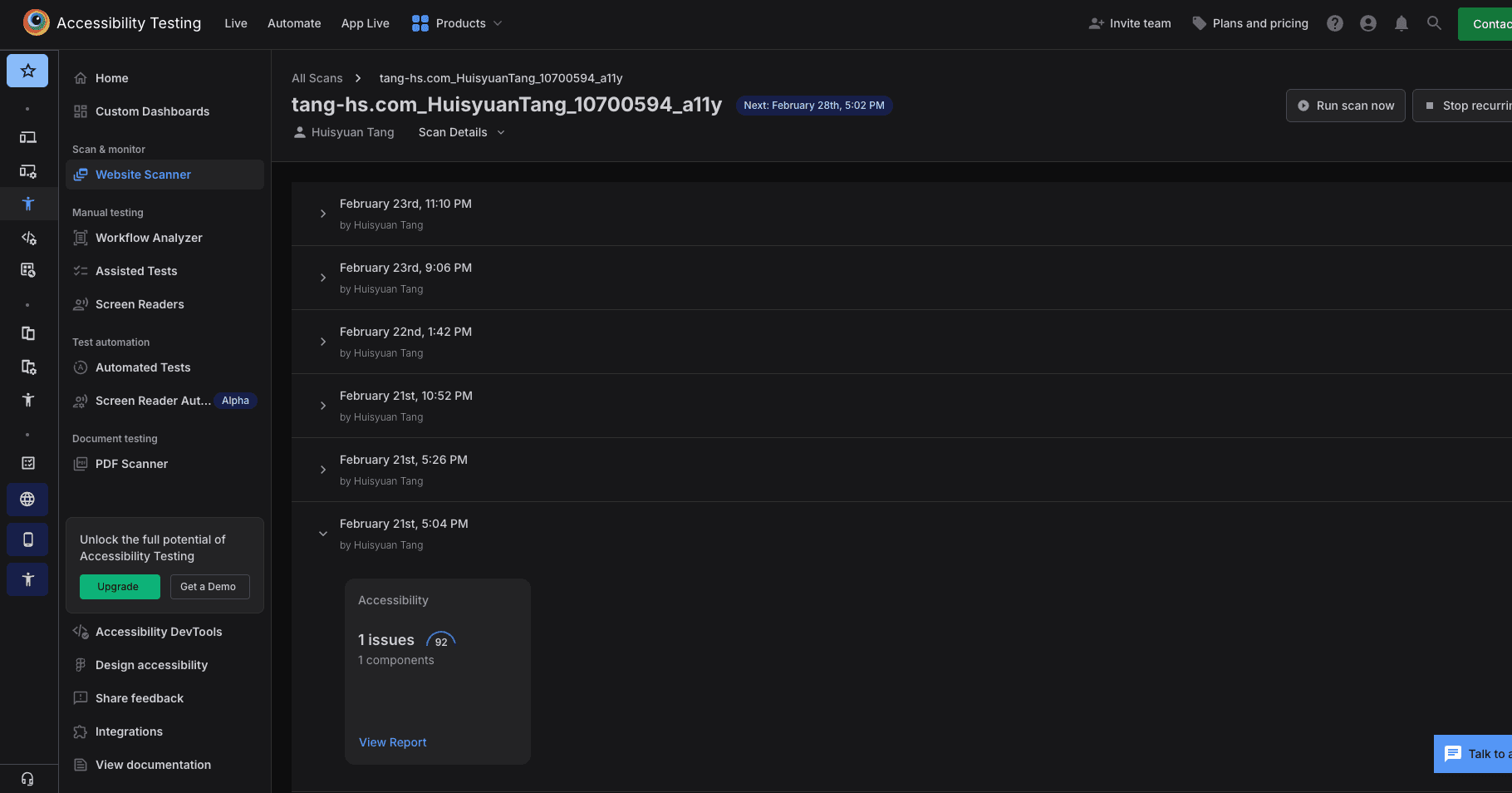Open the Live menu item
Image resolution: width=1512 pixels, height=793 pixels.
coord(236,23)
